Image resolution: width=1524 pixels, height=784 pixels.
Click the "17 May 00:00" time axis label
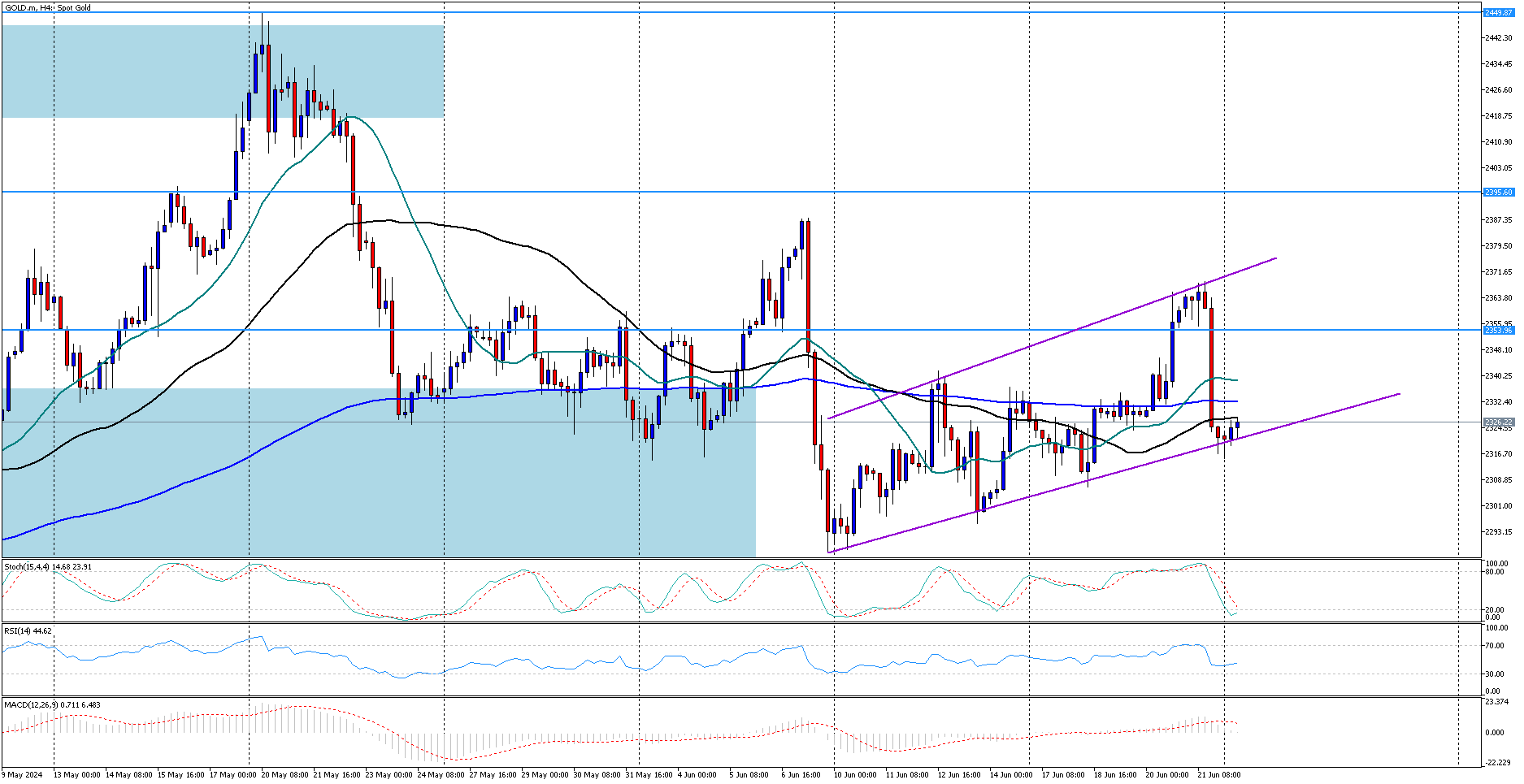(x=233, y=775)
